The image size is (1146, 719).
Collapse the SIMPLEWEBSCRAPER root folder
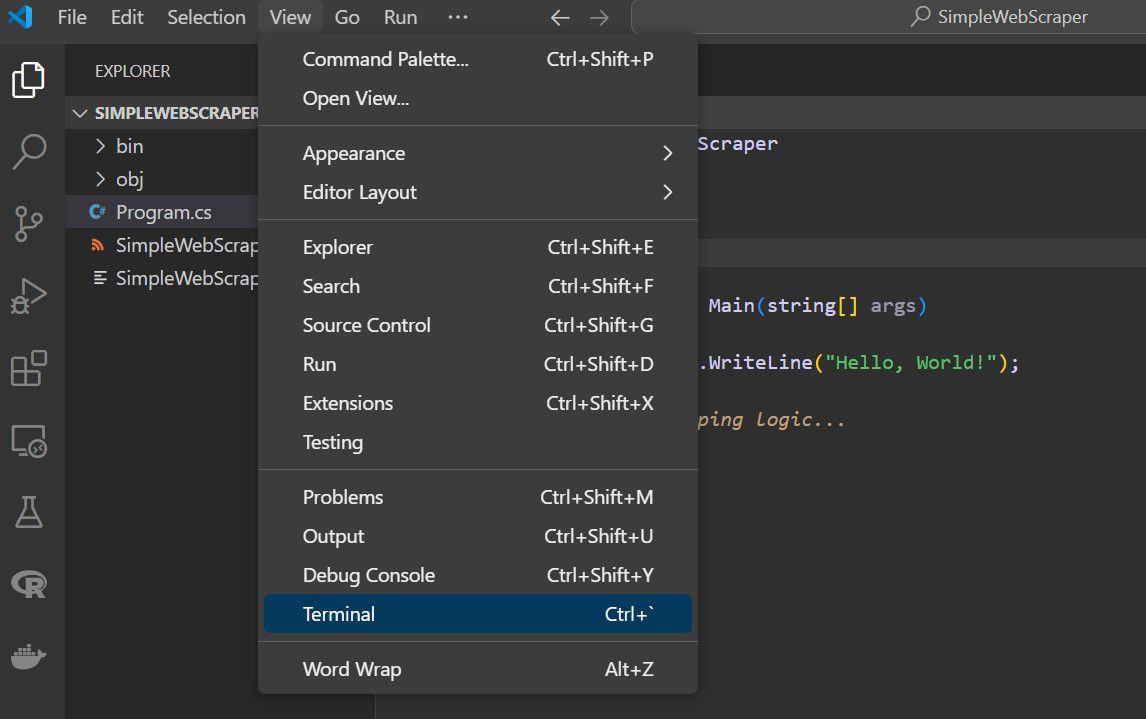tap(162, 113)
